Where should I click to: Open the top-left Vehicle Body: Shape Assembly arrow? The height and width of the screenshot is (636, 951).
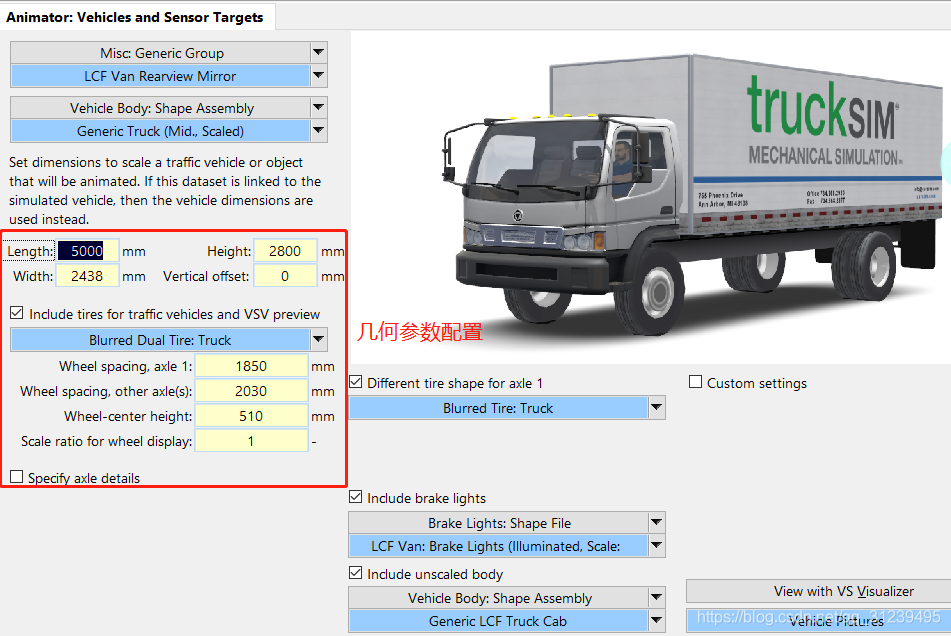pyautogui.click(x=318, y=108)
